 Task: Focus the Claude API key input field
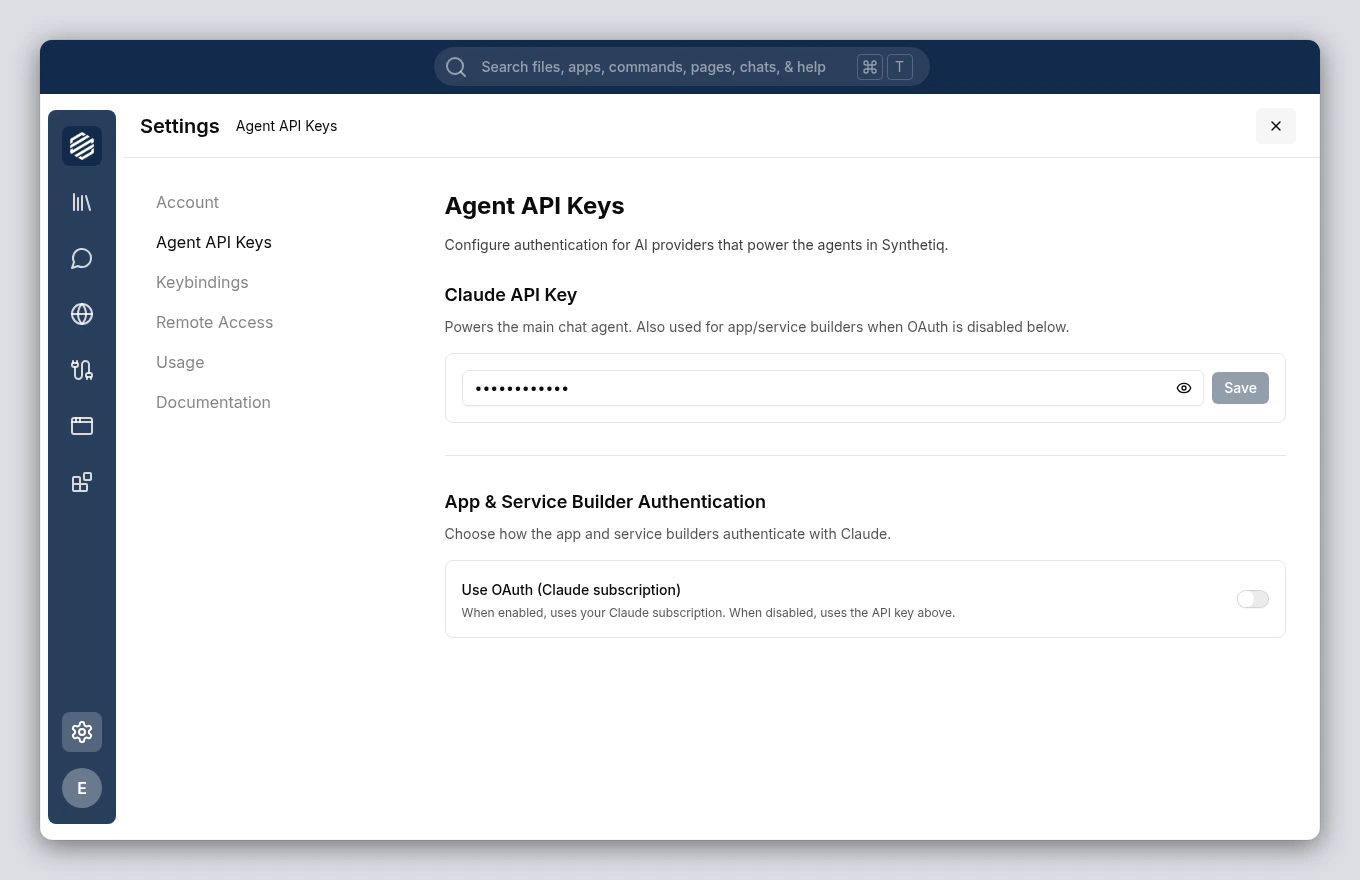[832, 388]
